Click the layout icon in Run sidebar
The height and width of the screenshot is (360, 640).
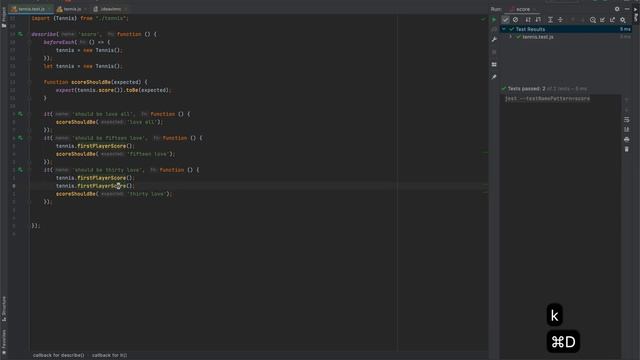[494, 64]
